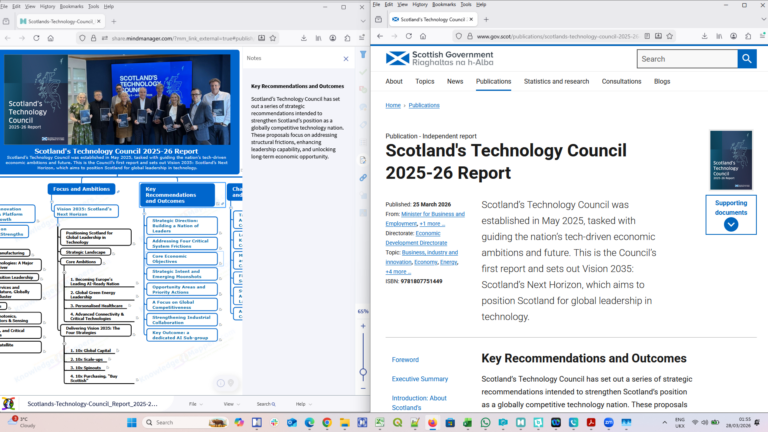768x432 pixels.
Task: Adjust the map zoom slider handle
Action: pyautogui.click(x=363, y=372)
